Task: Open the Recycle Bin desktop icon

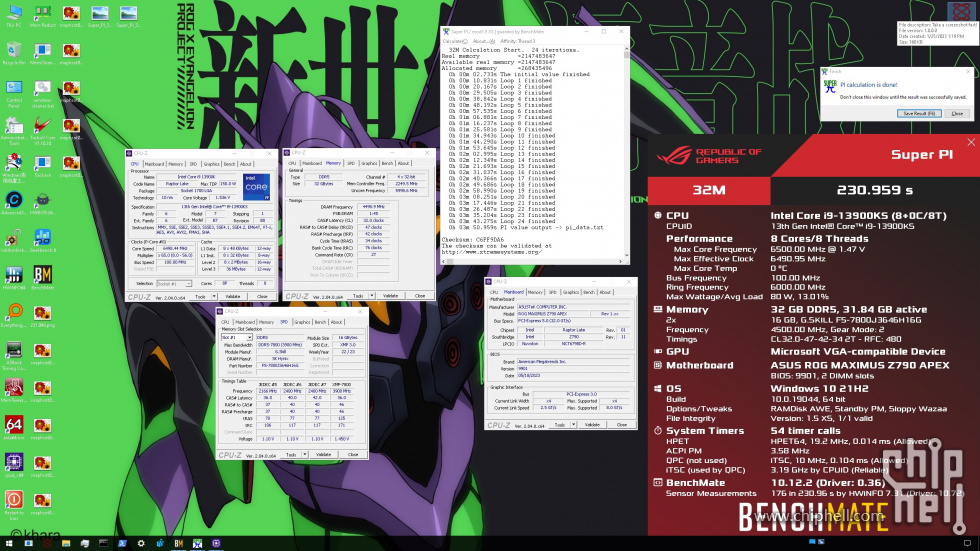Action: pos(14,53)
